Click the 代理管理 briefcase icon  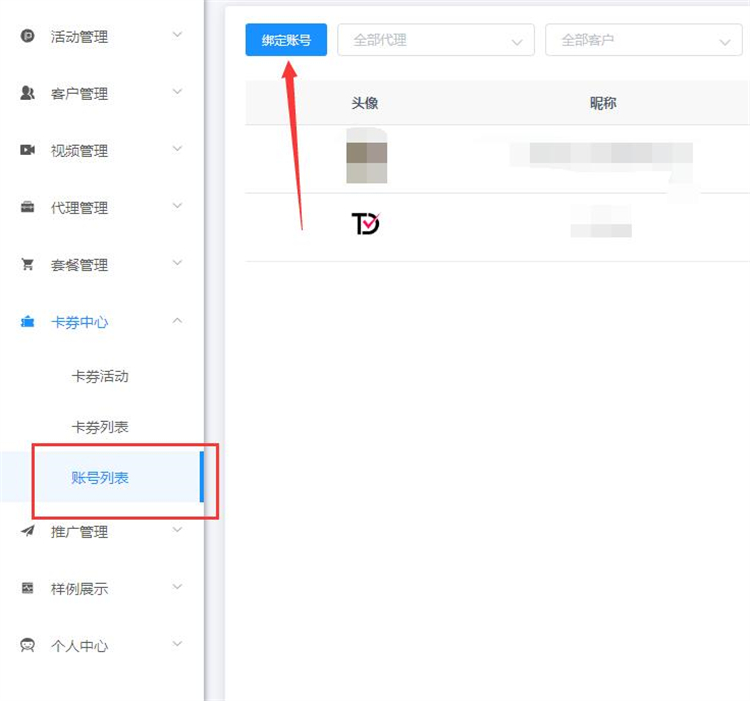pos(27,207)
